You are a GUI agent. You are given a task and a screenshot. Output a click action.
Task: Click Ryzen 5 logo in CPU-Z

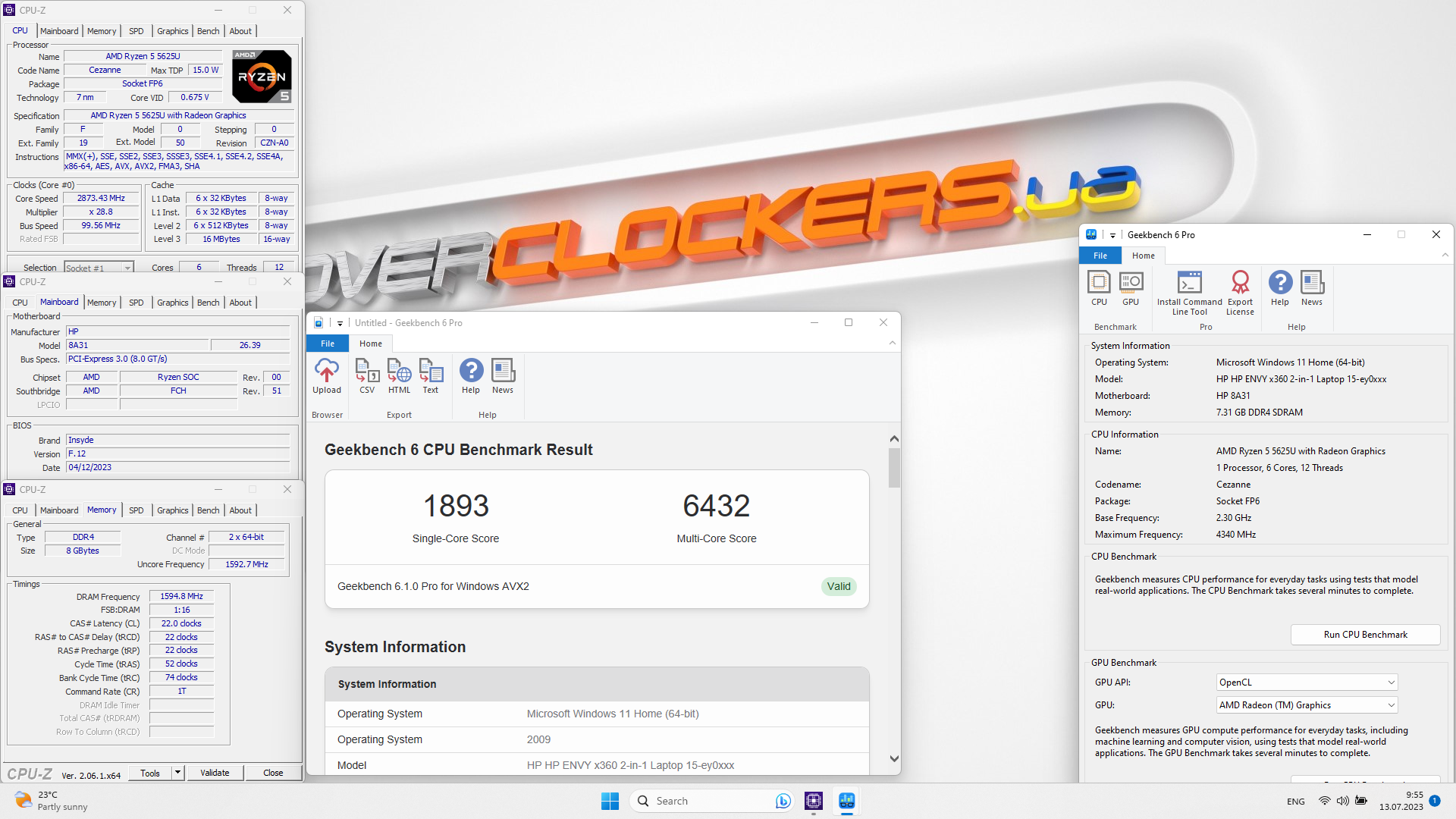pyautogui.click(x=262, y=77)
